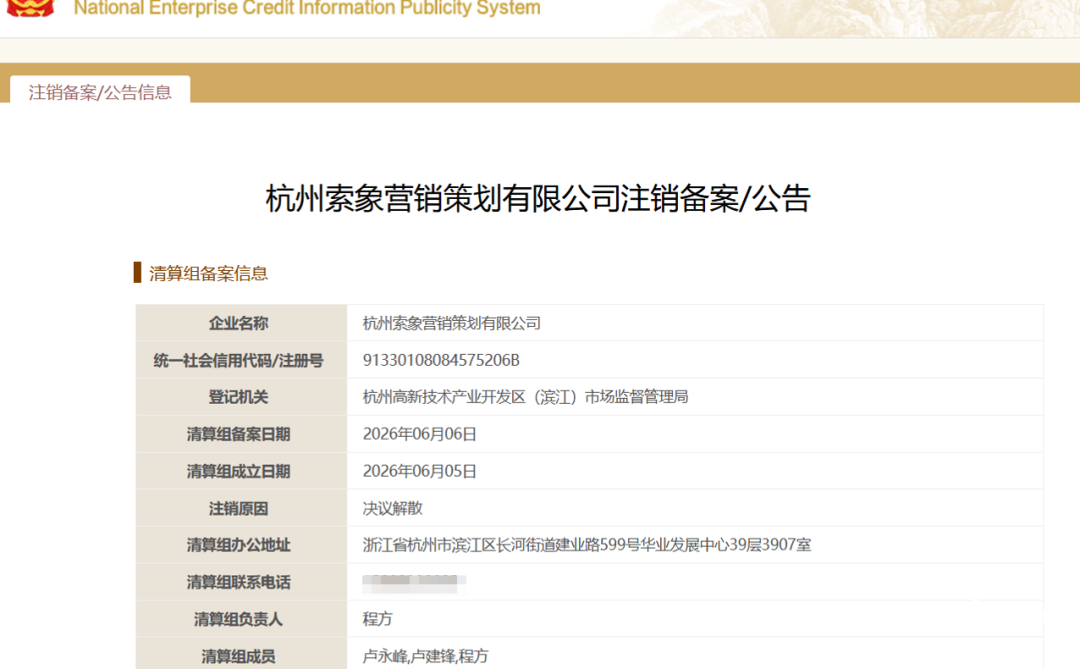
Task: Select 杭州高新技术产业开发区（滨江）市场监督管理局 value
Action: pyautogui.click(x=525, y=397)
